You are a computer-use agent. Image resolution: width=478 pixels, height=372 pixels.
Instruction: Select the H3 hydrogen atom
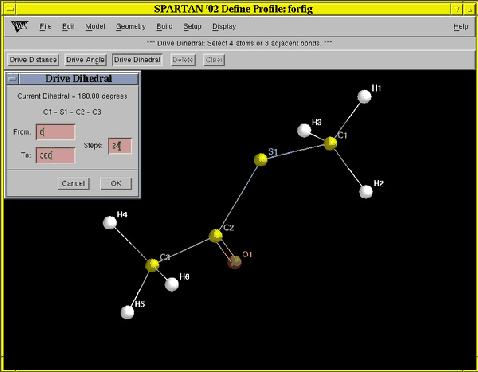[x=304, y=130]
